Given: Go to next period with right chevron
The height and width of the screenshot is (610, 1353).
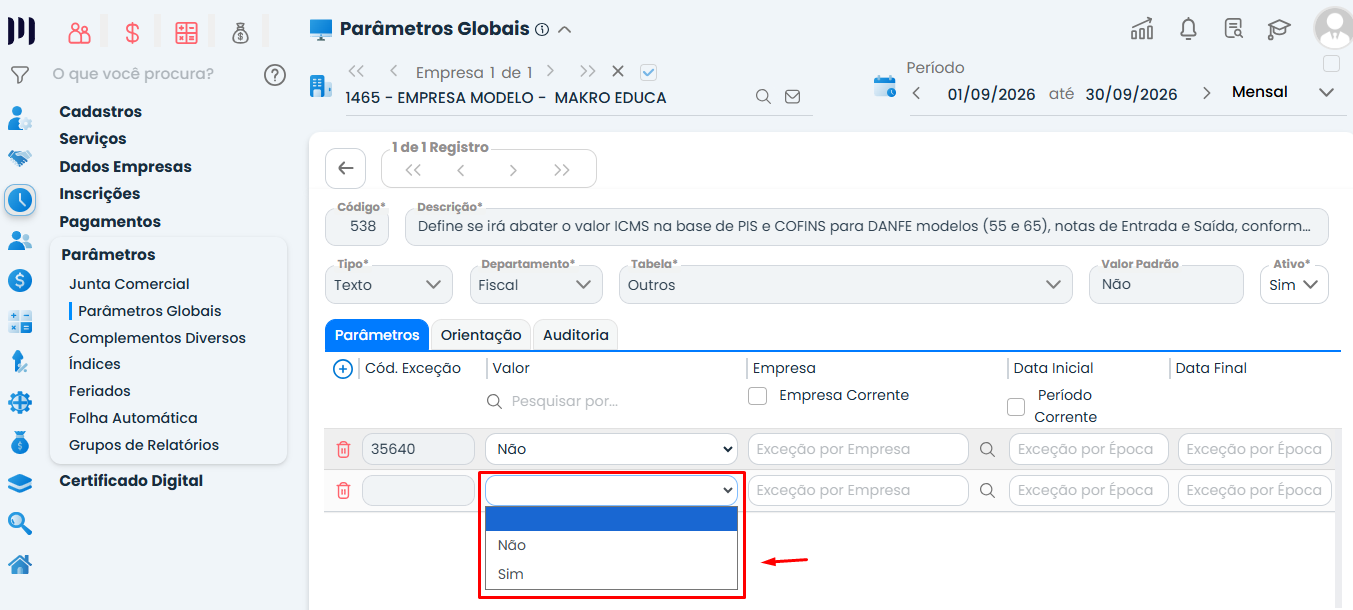Looking at the screenshot, I should point(1206,93).
